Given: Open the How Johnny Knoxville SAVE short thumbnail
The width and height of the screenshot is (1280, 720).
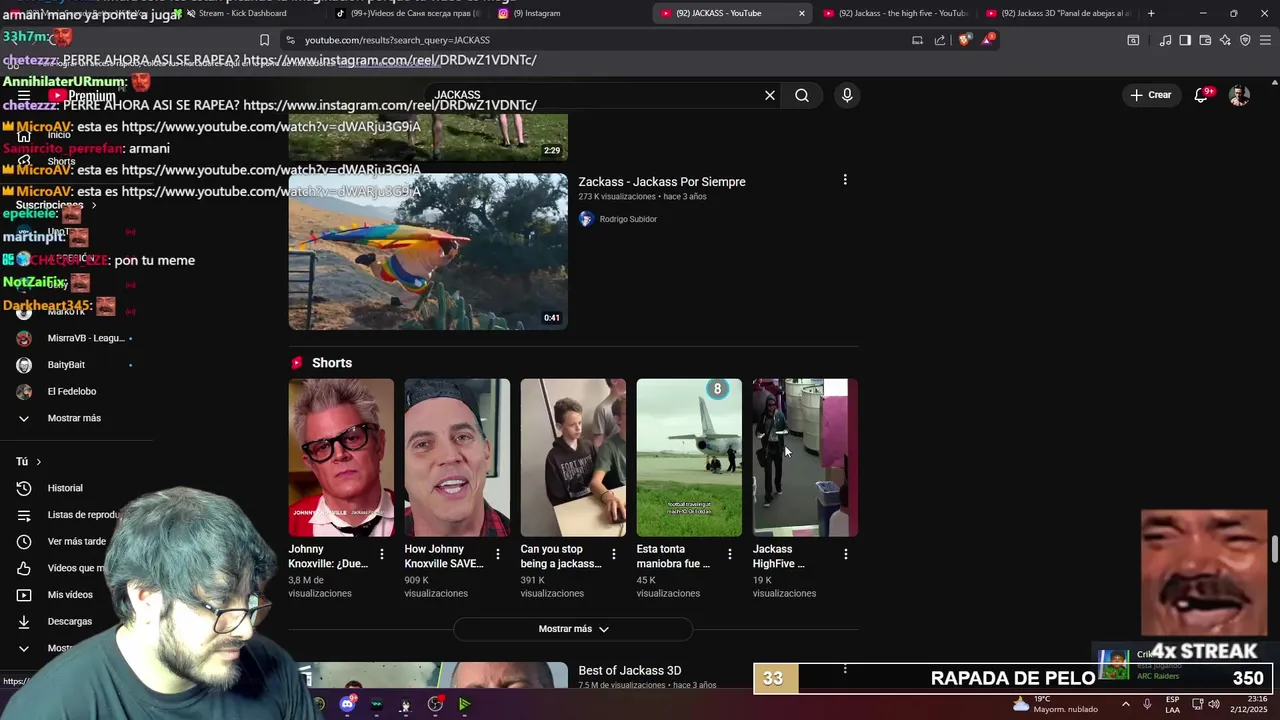Looking at the screenshot, I should (457, 457).
